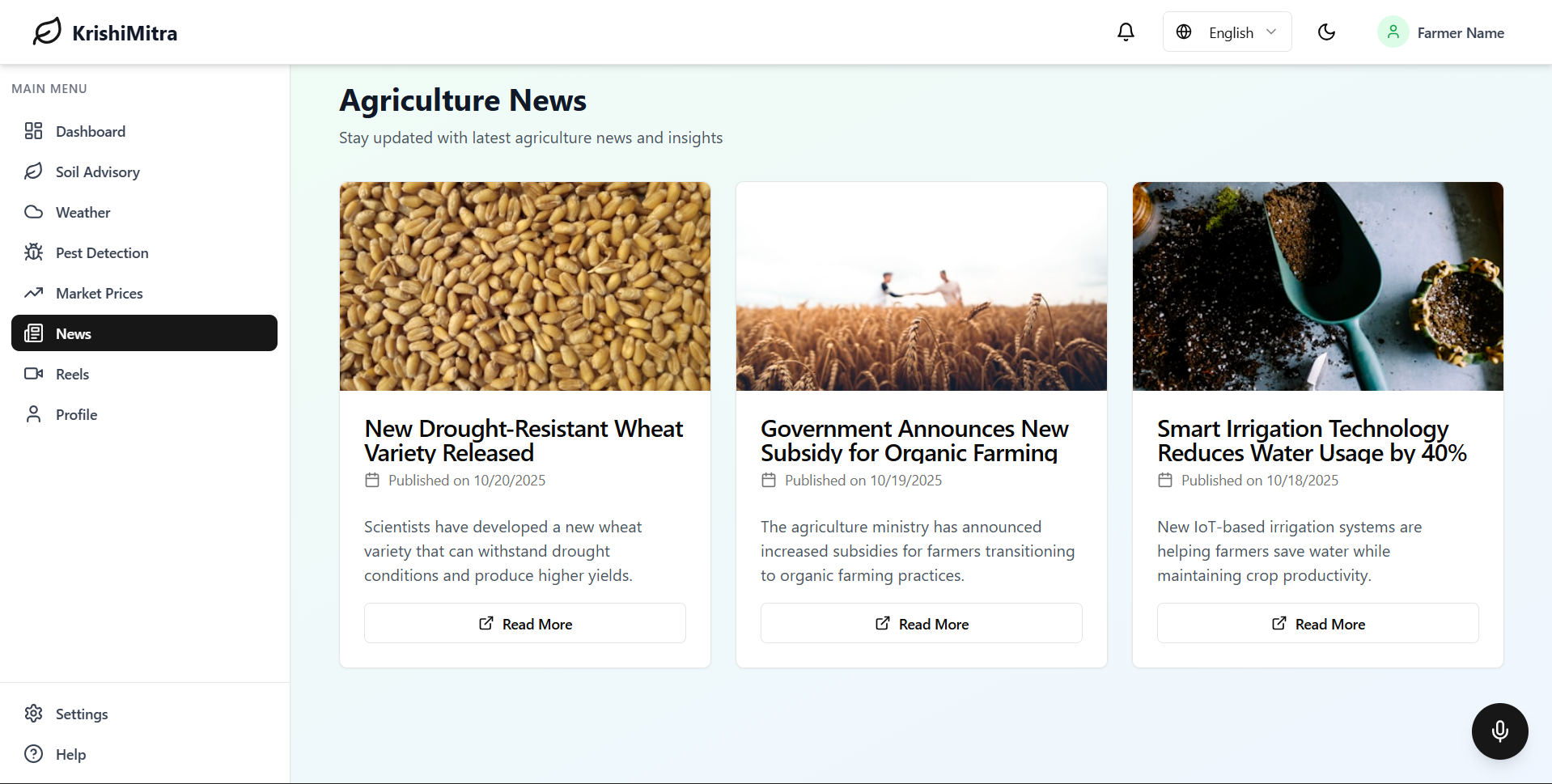Open the English language dropdown
Image resolution: width=1552 pixels, height=784 pixels.
point(1227,32)
